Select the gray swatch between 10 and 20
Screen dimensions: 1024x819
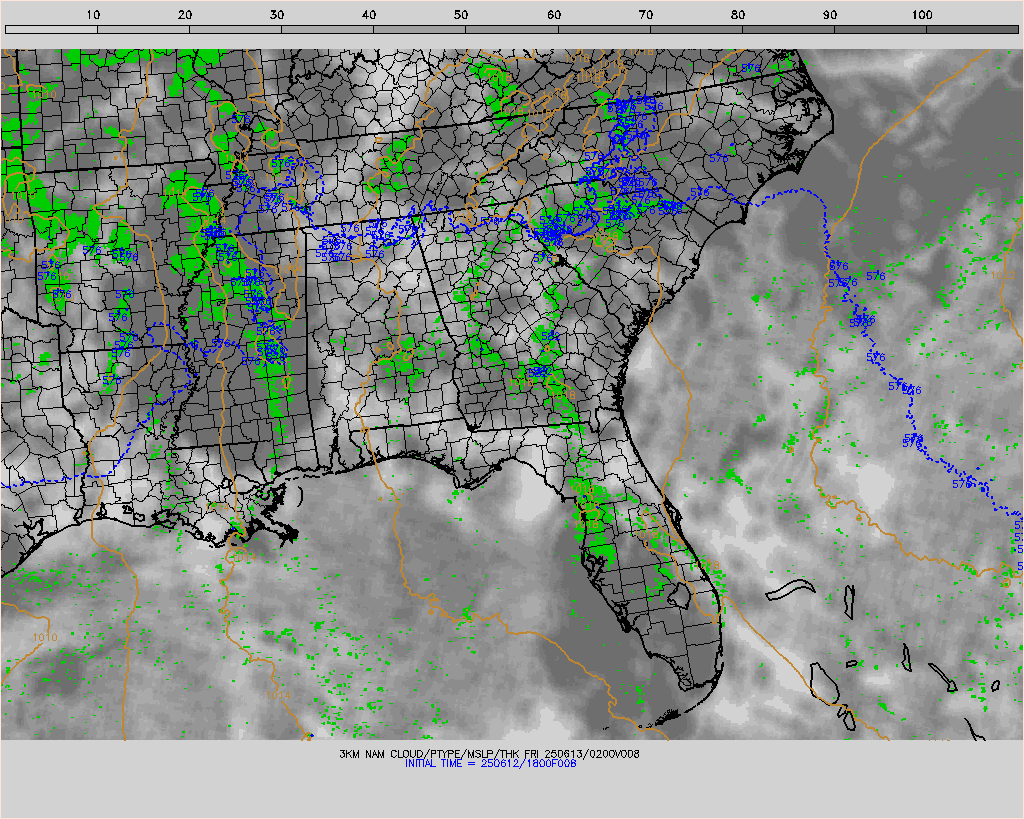(x=143, y=29)
